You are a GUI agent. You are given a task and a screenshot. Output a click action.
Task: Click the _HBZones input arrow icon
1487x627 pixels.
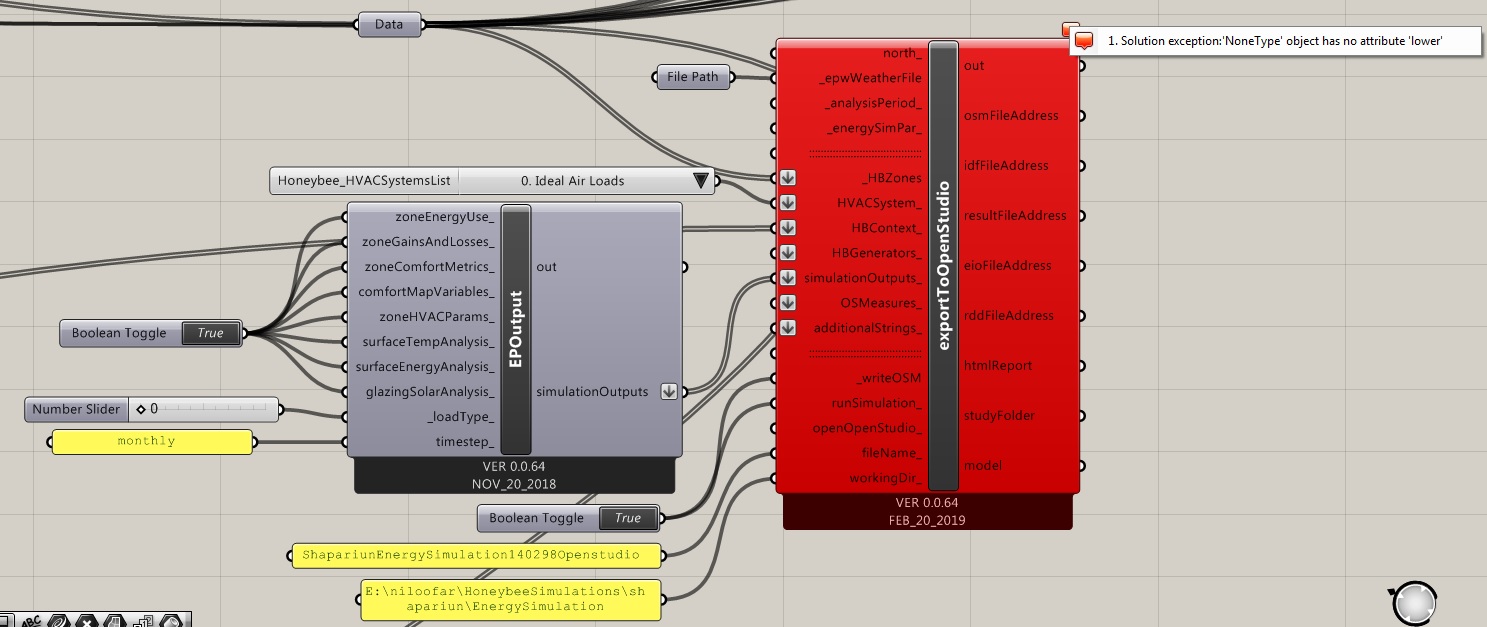click(x=788, y=178)
